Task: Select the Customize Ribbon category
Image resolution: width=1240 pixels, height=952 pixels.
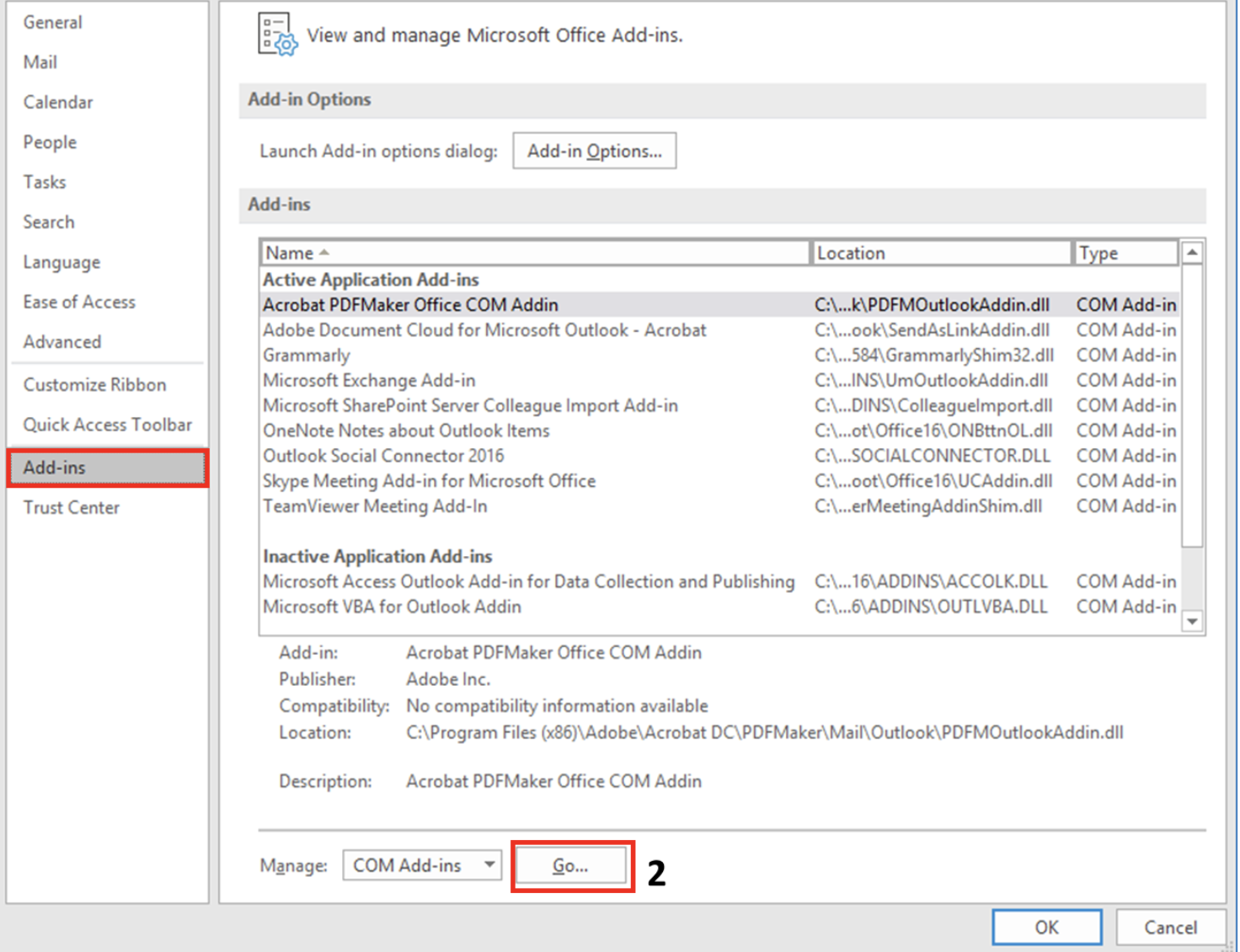Action: [x=94, y=385]
